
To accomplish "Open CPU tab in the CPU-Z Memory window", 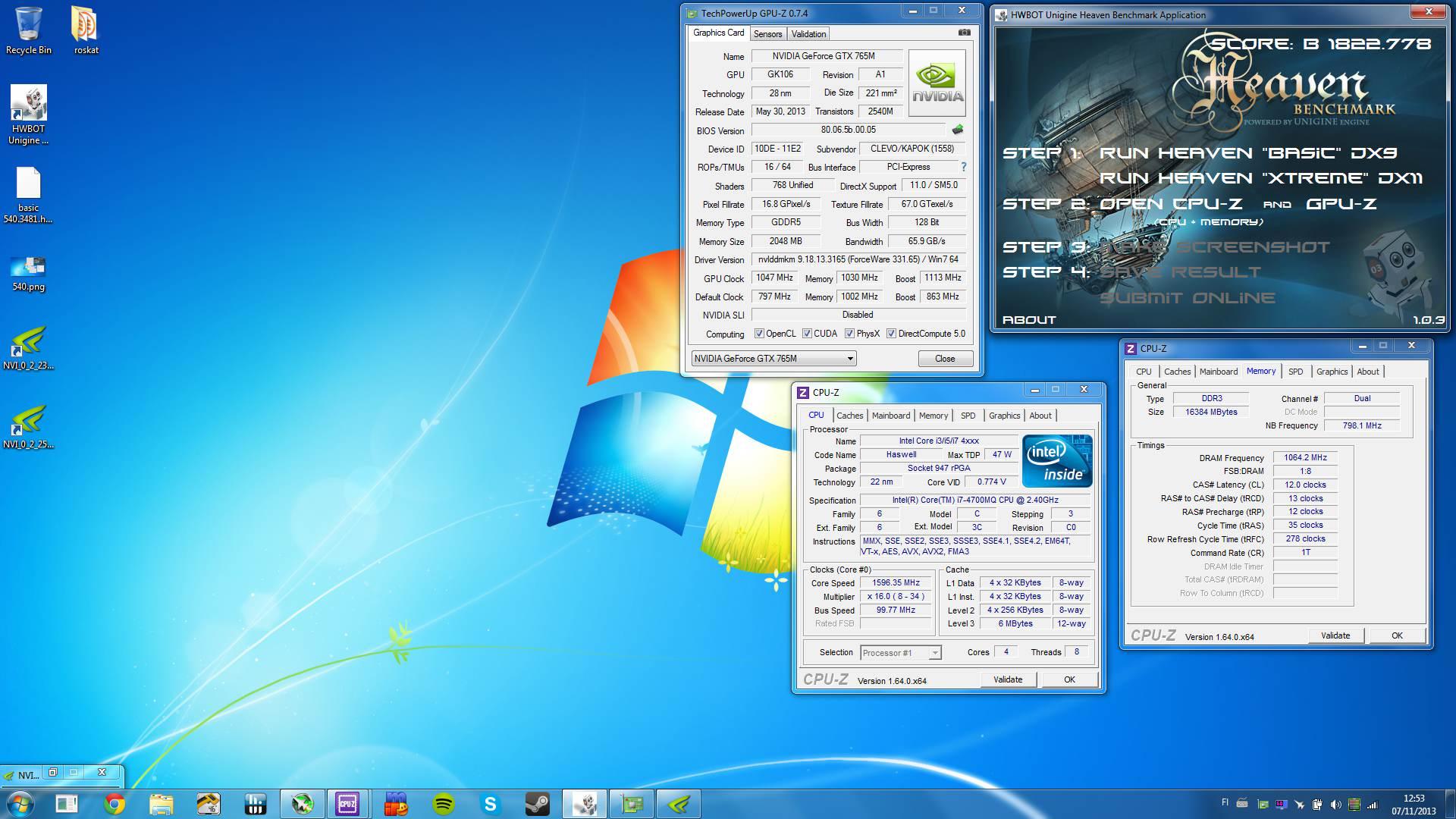I will [1144, 372].
